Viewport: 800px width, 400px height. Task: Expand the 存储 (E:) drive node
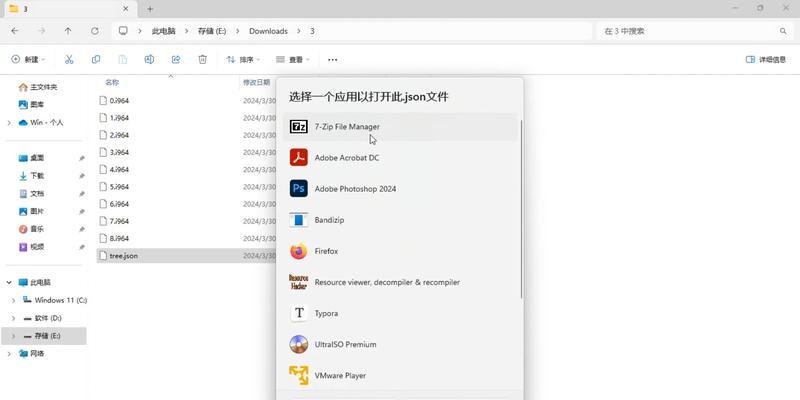[14, 336]
